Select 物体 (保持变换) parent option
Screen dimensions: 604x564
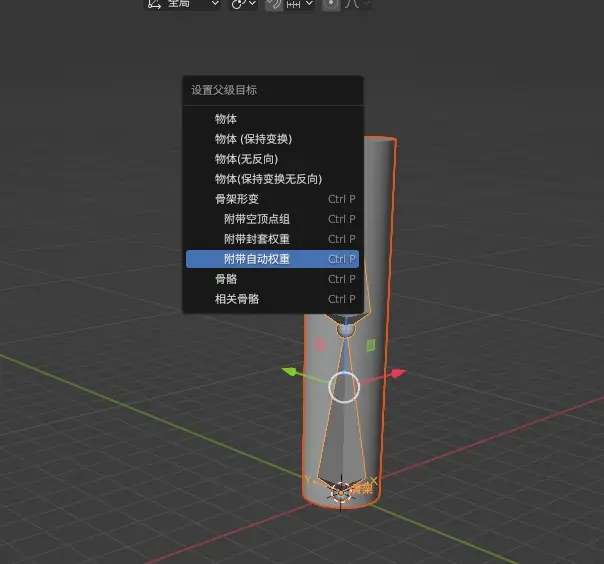coord(272,139)
